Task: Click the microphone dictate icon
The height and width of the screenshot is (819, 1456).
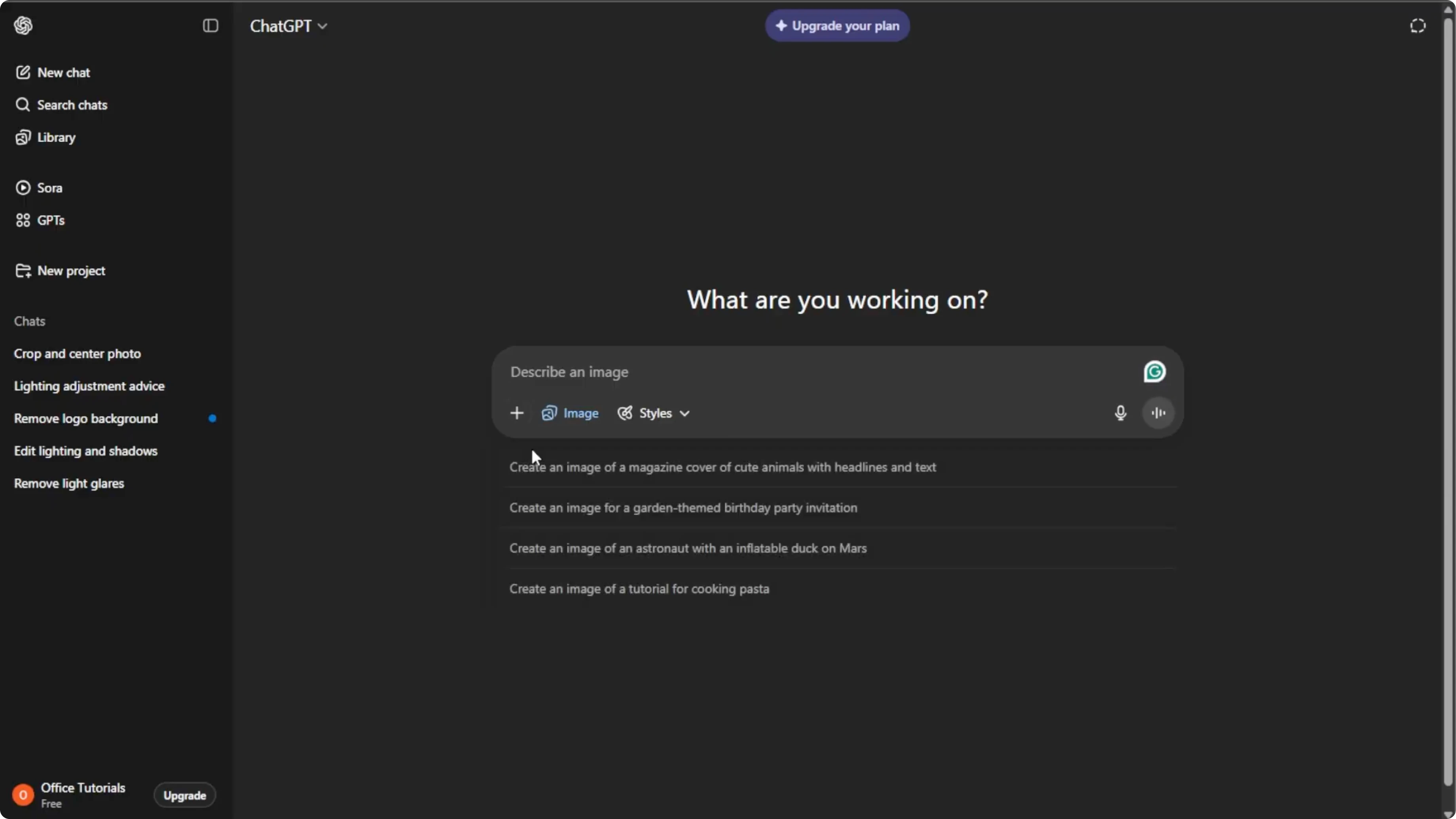Action: [1120, 413]
